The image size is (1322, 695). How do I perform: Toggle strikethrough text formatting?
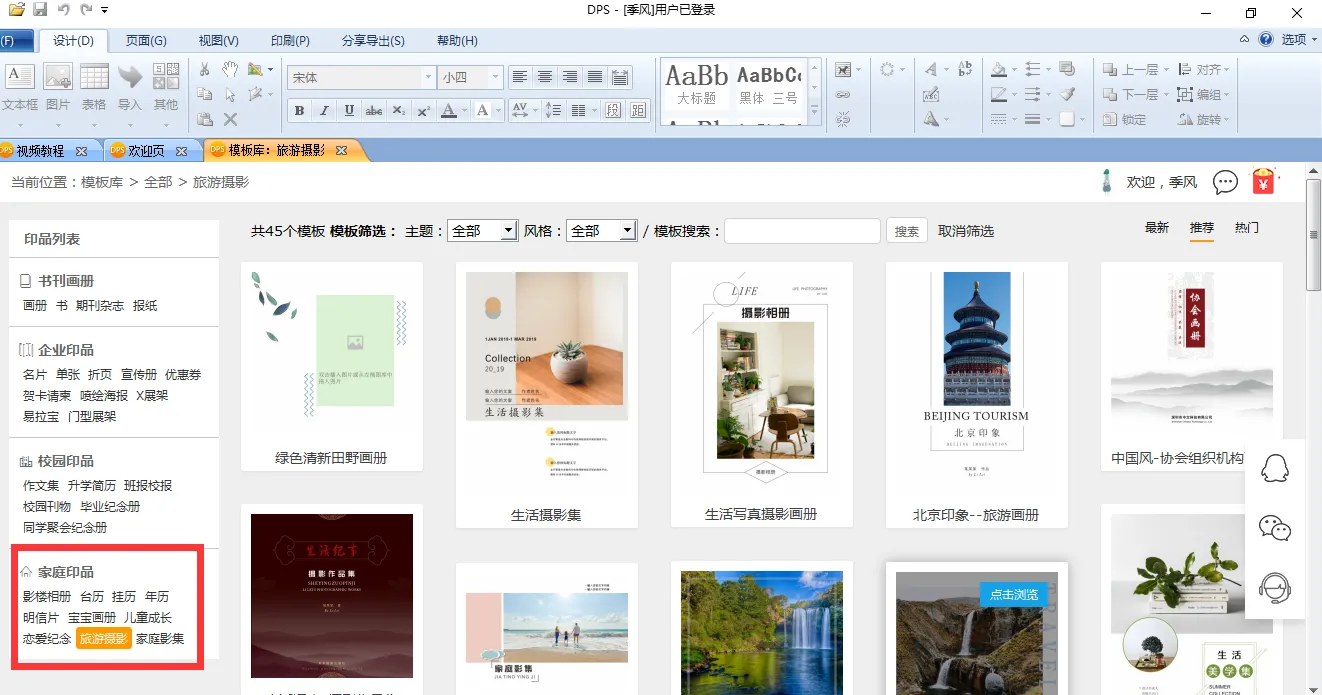[374, 111]
